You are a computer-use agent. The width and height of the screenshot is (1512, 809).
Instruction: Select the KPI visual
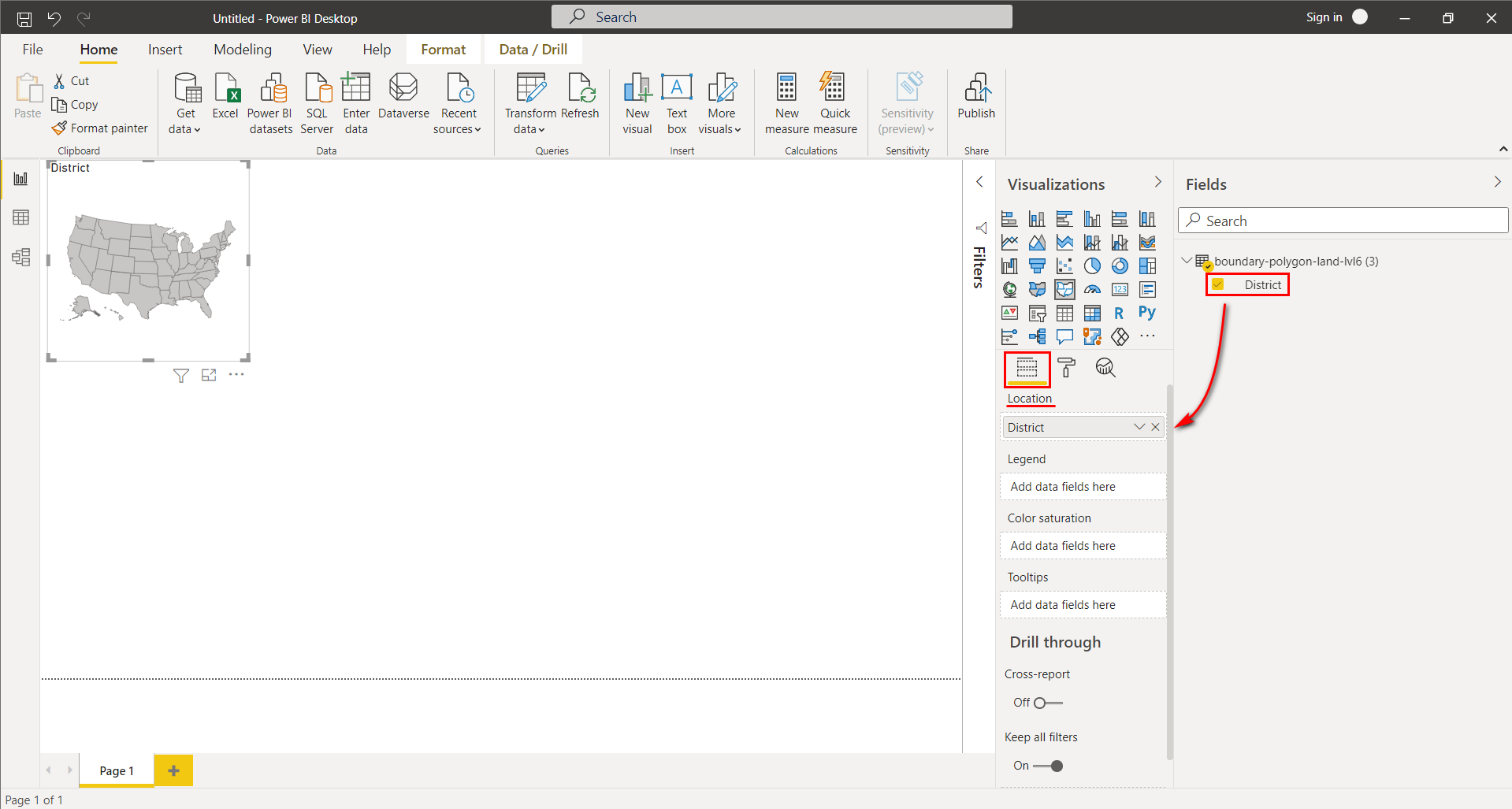pos(1009,314)
